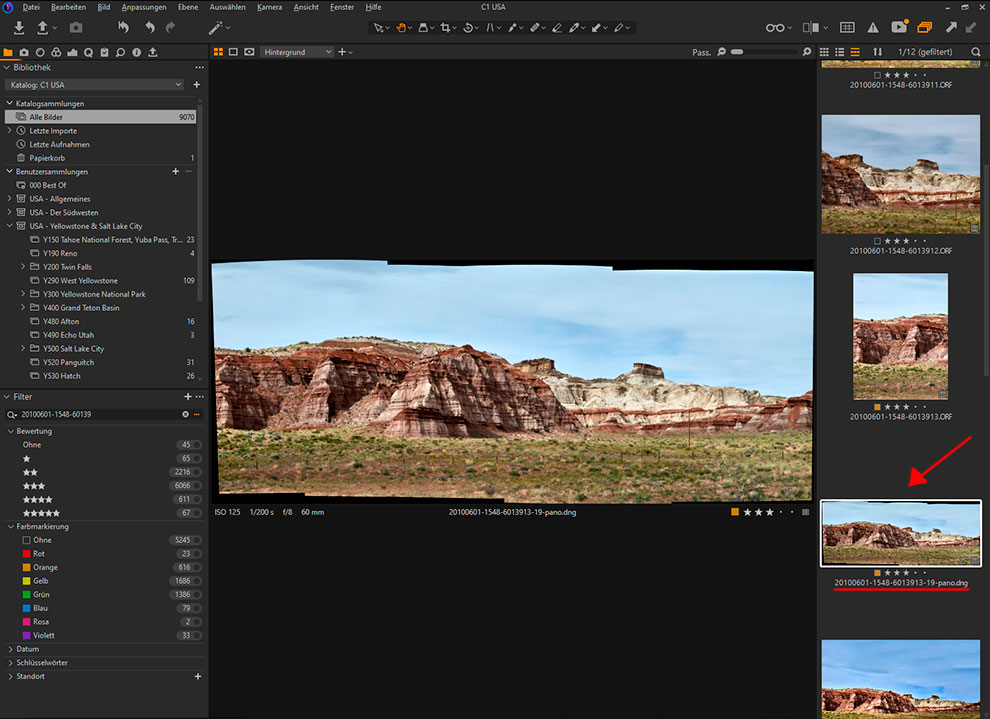This screenshot has width=990, height=719.
Task: Clear the filter search text
Action: point(186,414)
